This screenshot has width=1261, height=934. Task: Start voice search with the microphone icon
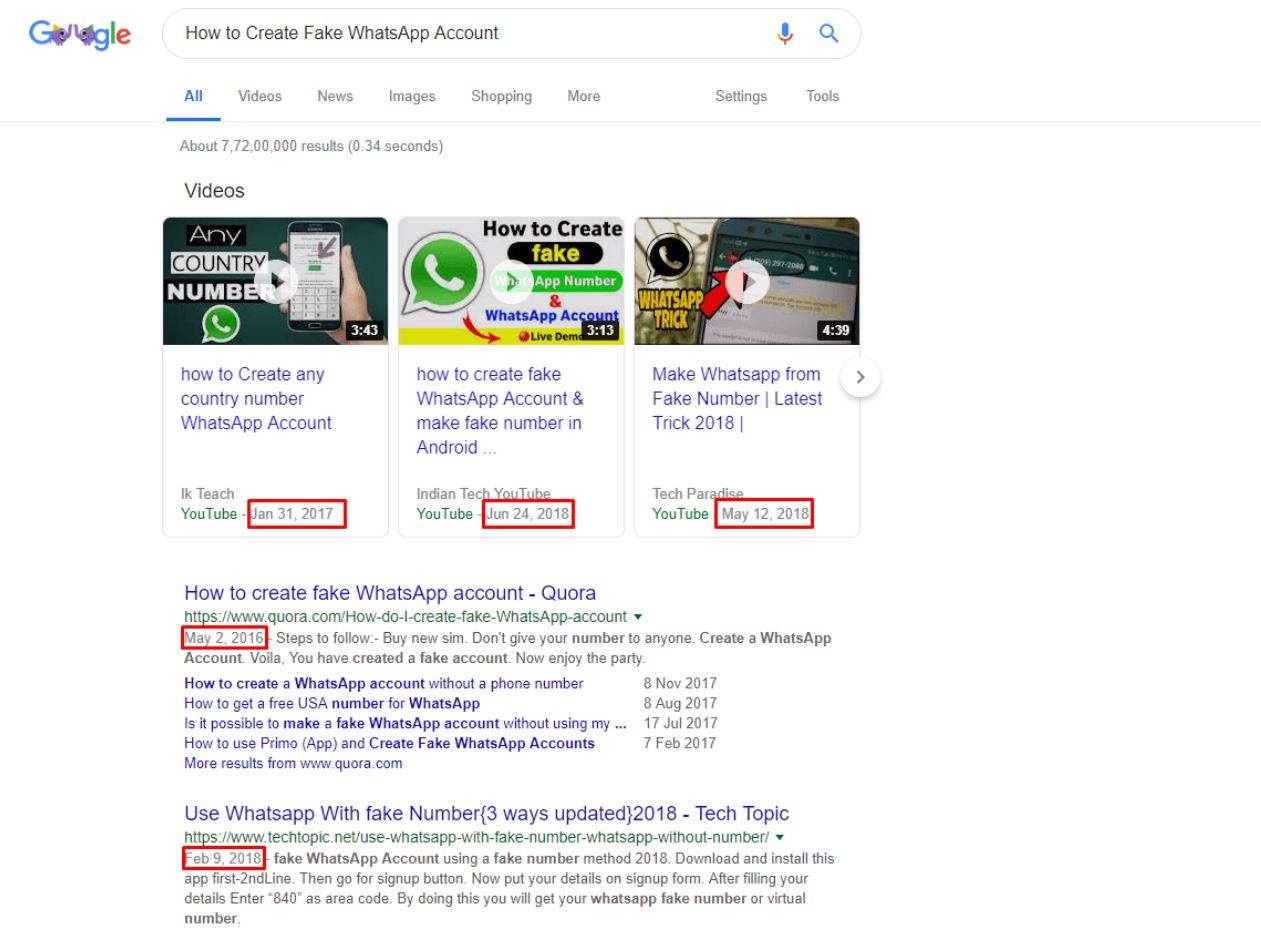click(x=786, y=33)
